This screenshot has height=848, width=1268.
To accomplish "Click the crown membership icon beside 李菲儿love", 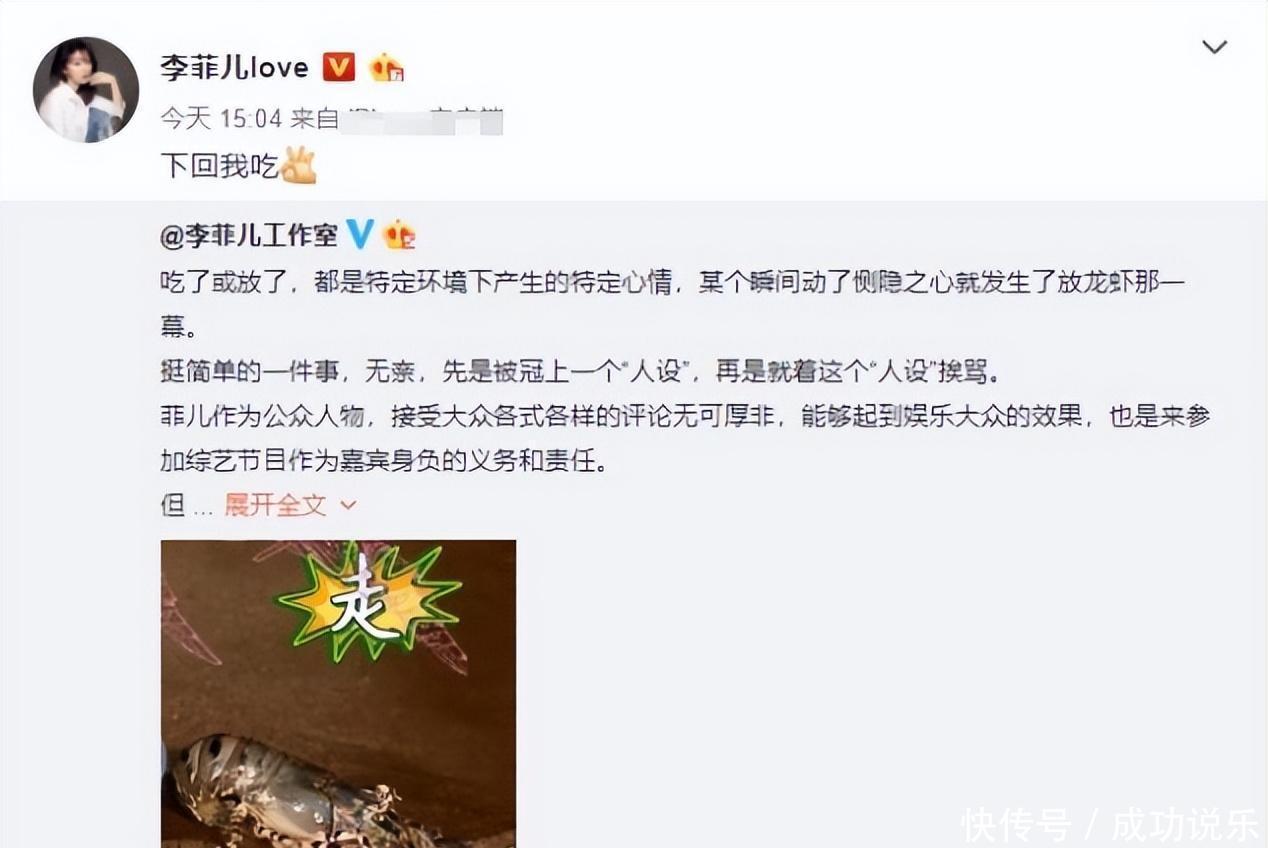I will [x=386, y=67].
